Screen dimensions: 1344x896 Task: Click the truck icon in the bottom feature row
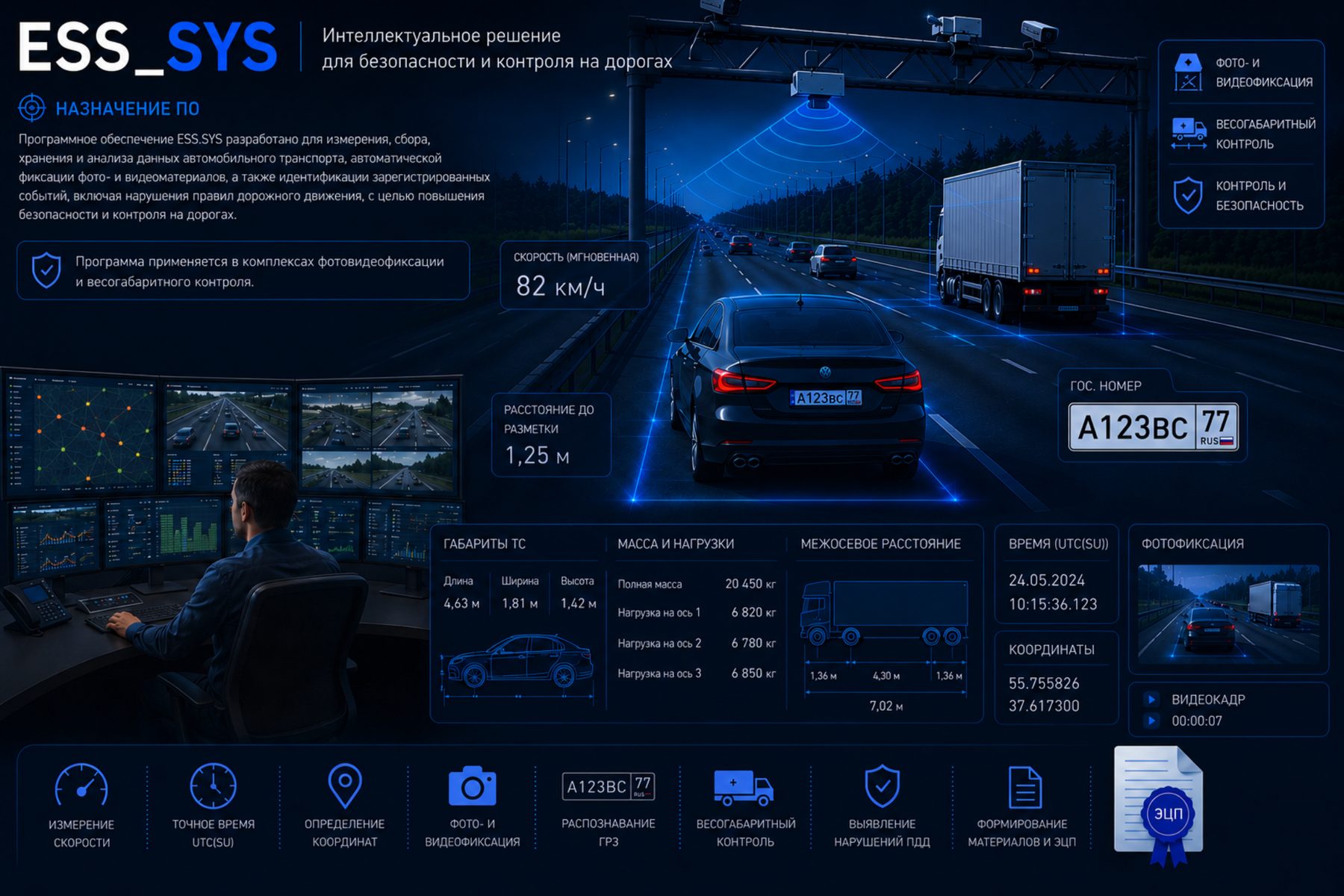[744, 788]
